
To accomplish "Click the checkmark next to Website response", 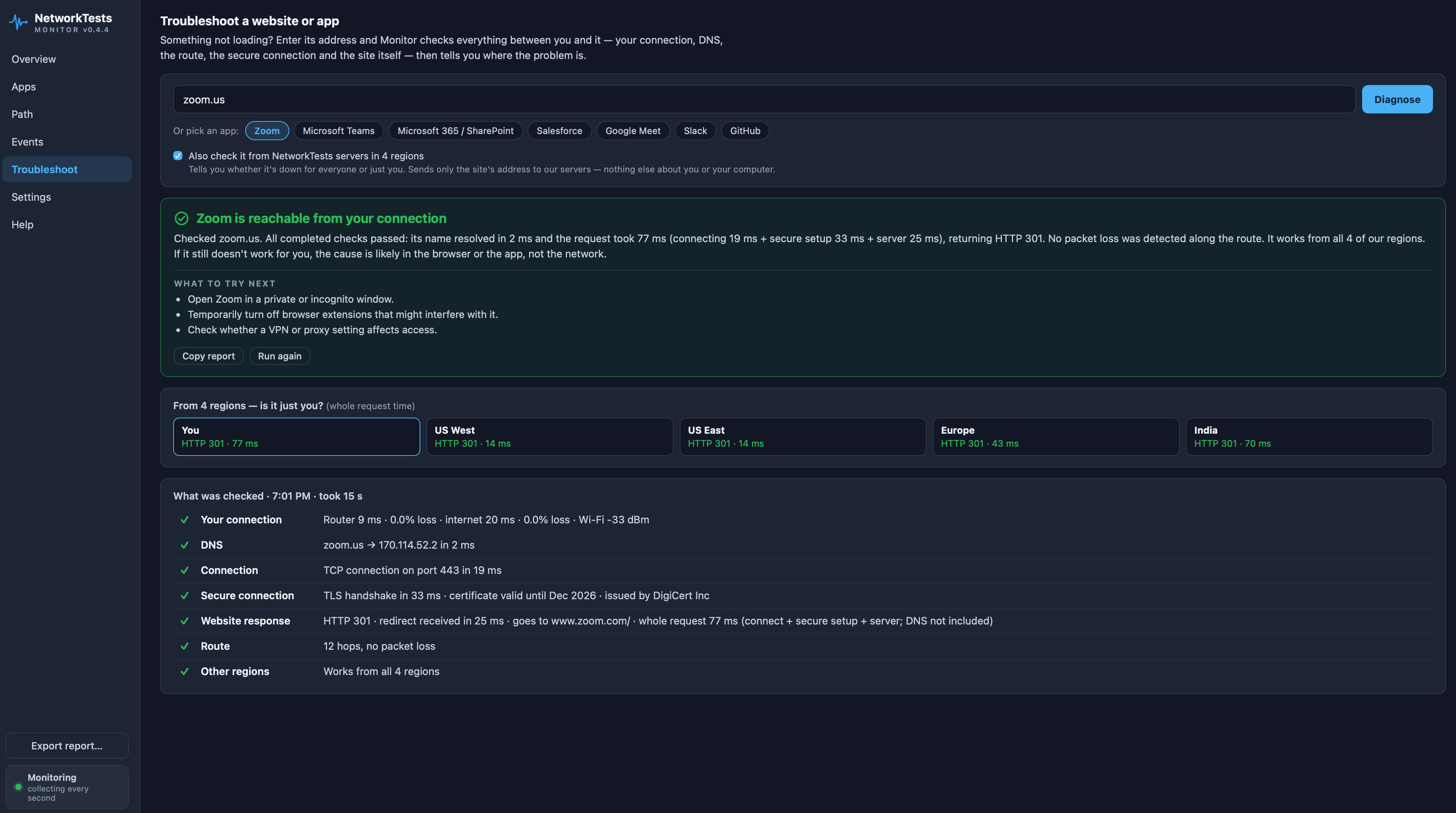I will pyautogui.click(x=184, y=621).
